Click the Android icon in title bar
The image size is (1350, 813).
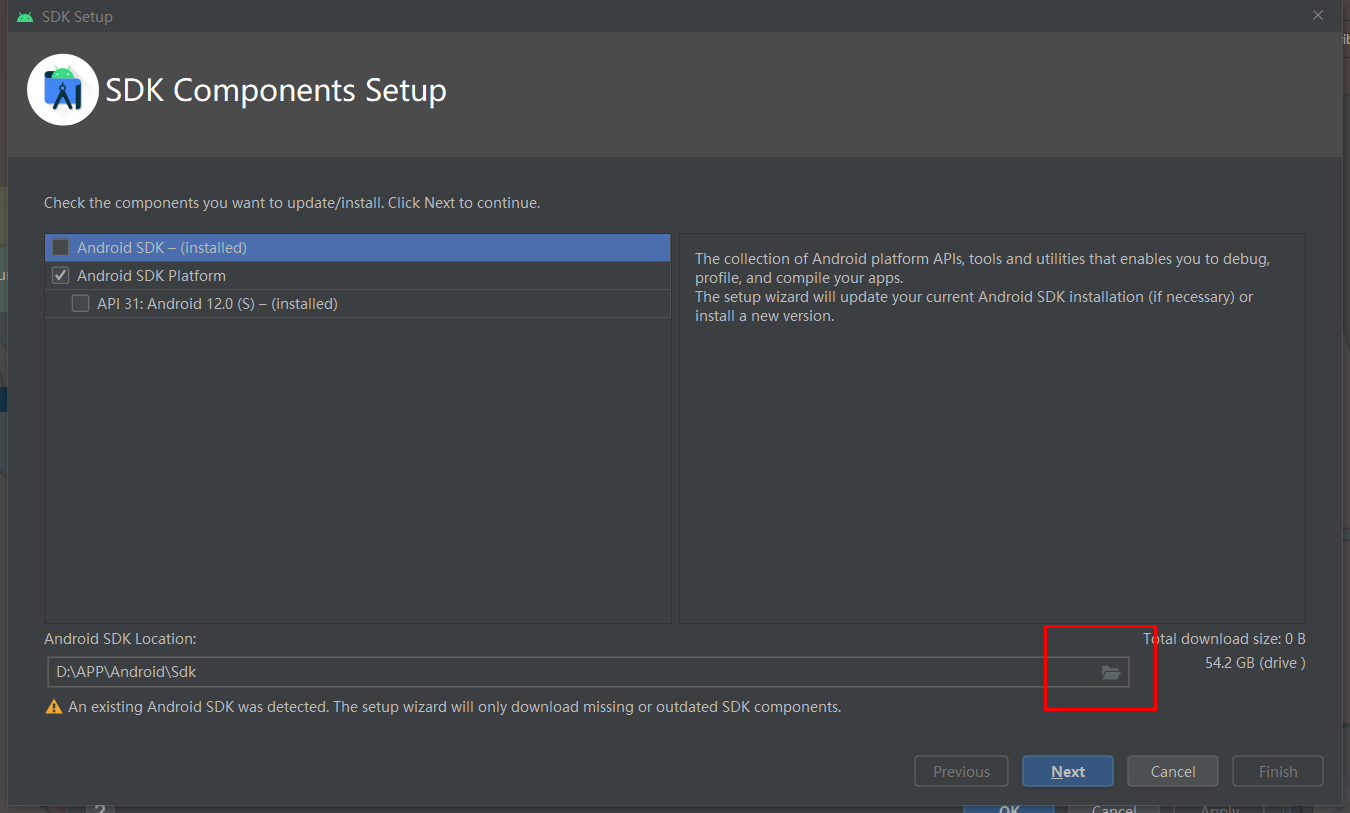pyautogui.click(x=25, y=16)
